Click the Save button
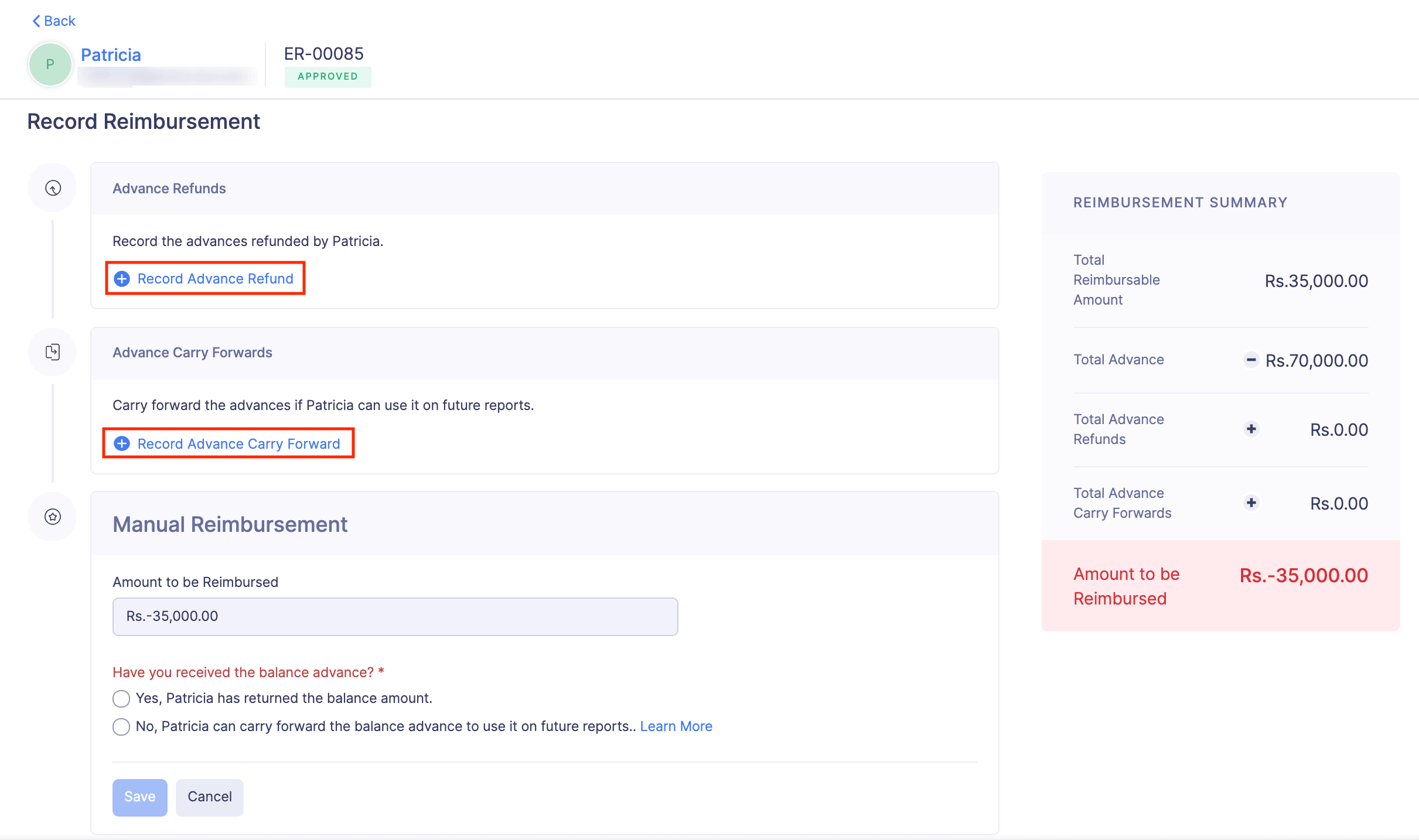1419x840 pixels. click(x=139, y=797)
